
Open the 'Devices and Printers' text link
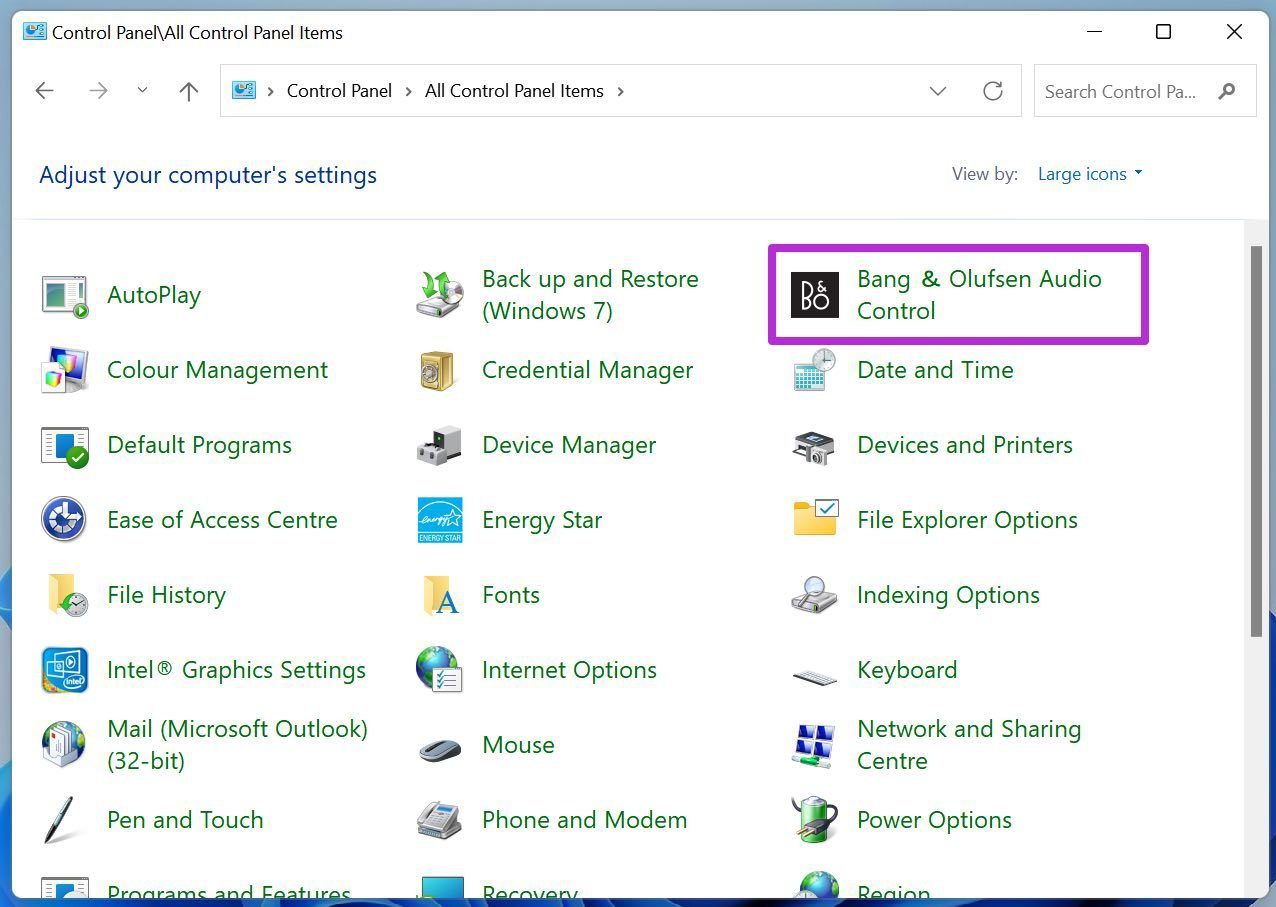(965, 445)
